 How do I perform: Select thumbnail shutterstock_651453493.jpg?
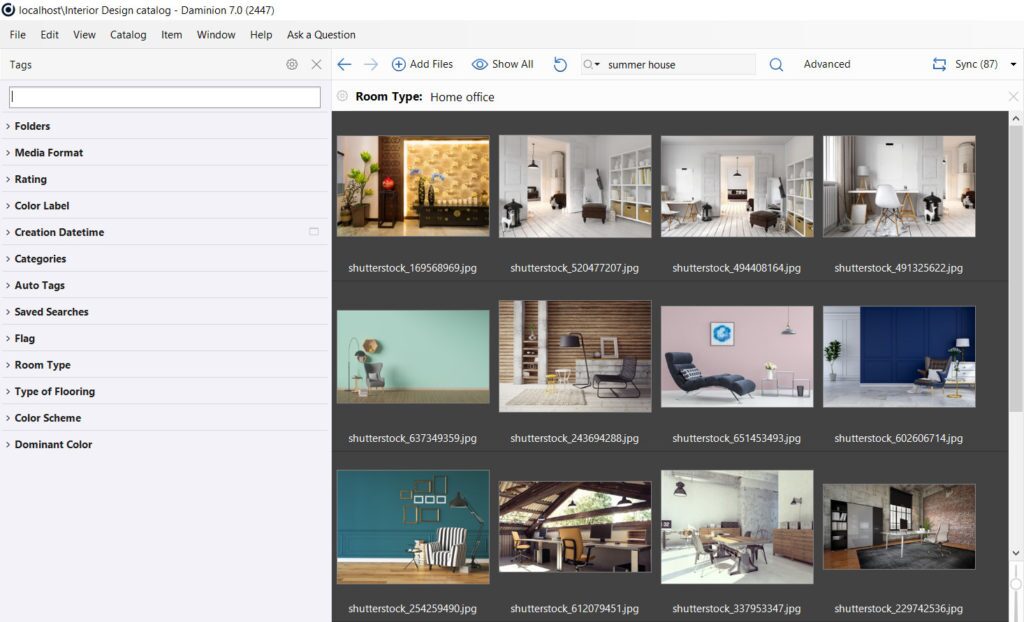[x=737, y=355]
